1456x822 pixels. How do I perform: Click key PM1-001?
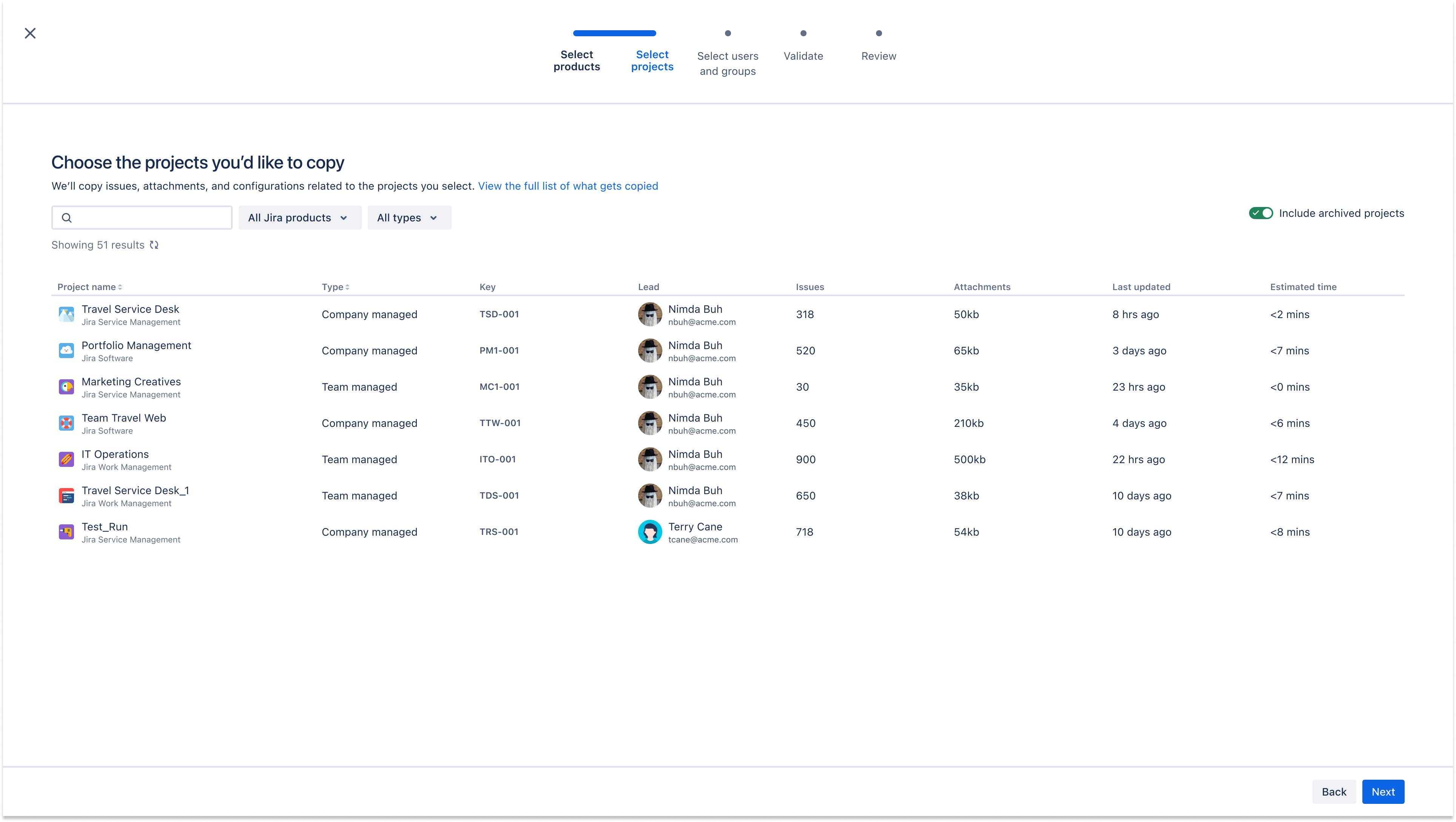[499, 351]
